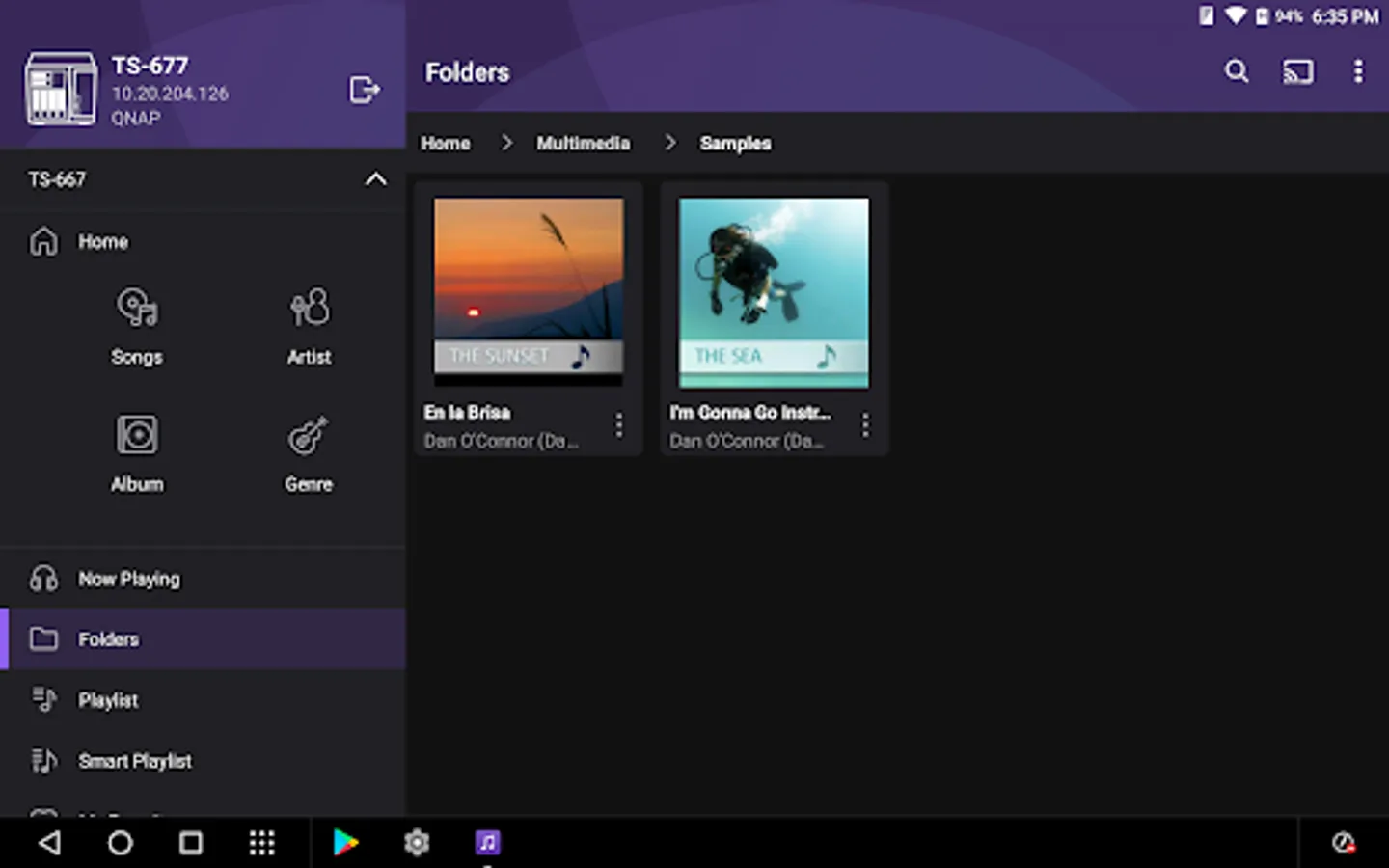Tap the battery status icon

tap(1262, 16)
